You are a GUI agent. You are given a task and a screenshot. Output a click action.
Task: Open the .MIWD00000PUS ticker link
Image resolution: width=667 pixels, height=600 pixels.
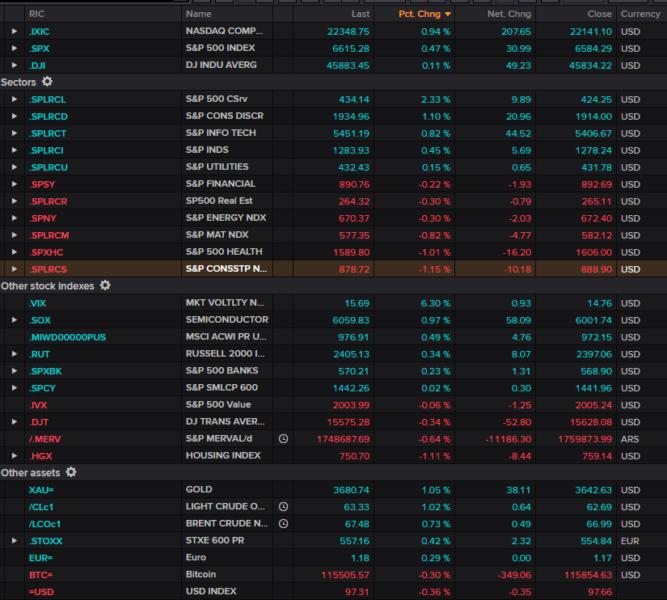click(x=68, y=337)
